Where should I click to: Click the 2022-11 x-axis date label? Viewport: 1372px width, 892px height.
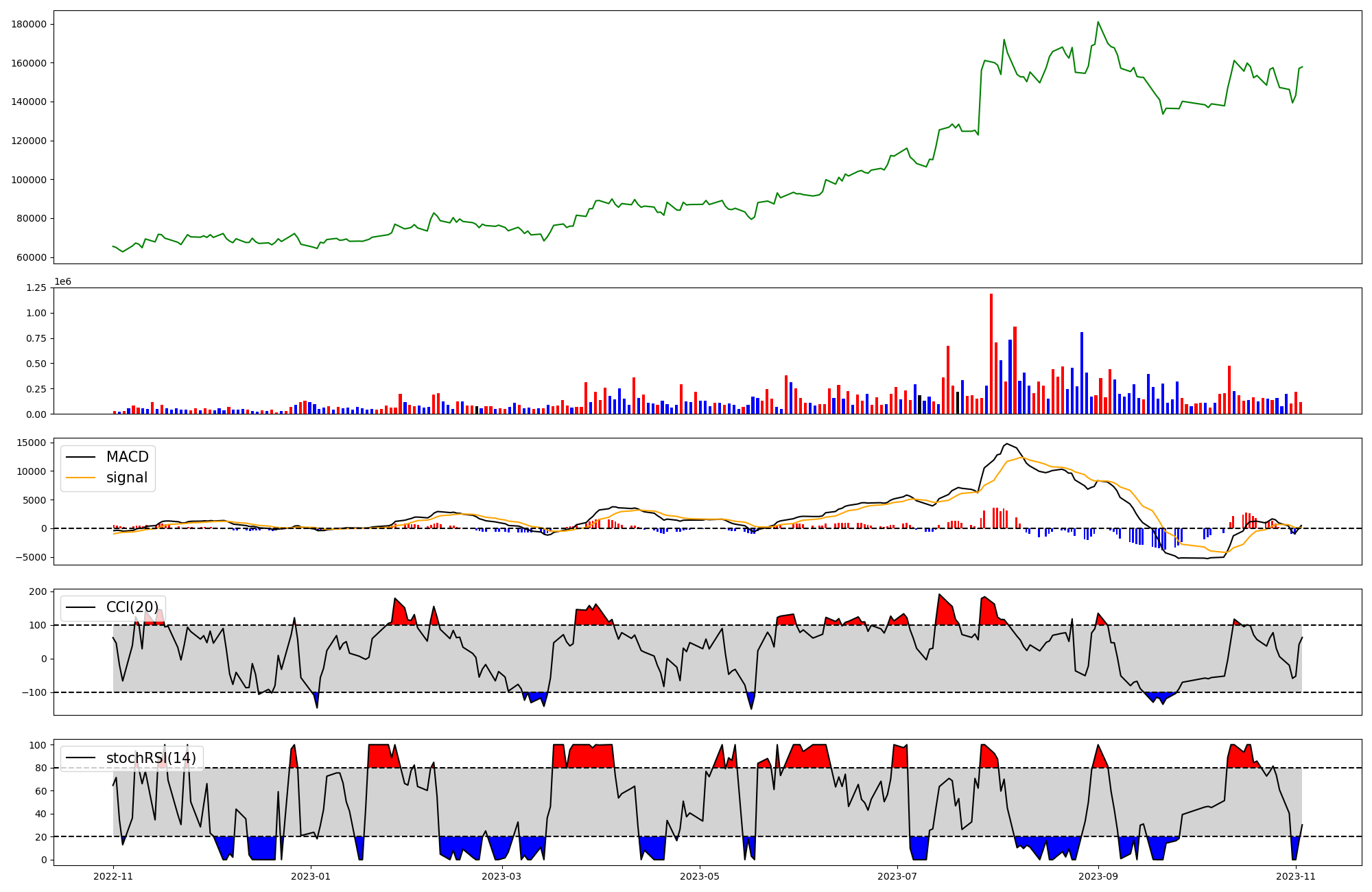(113, 876)
